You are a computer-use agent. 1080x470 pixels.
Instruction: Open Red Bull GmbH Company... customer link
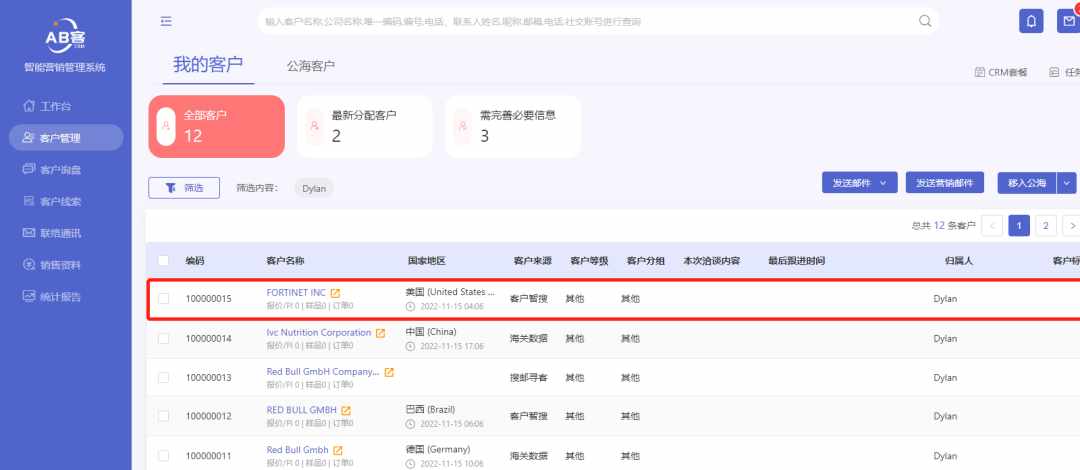[323, 371]
